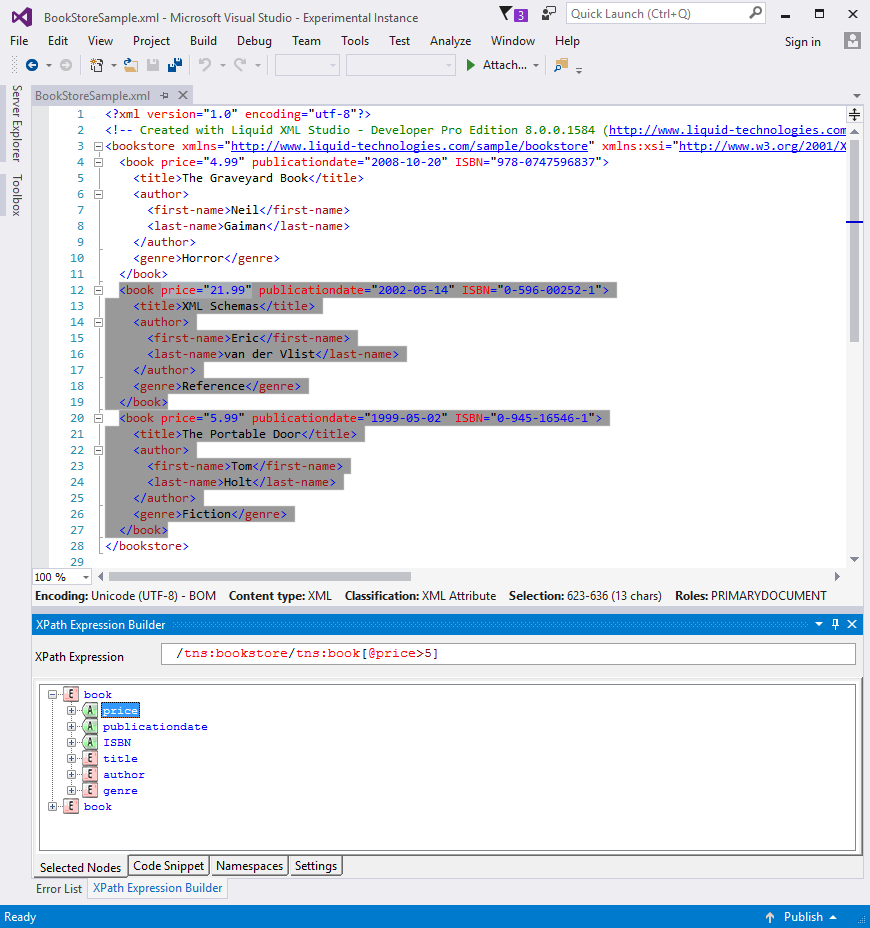
Task: Click the editor horizontal scrollbar thumb
Action: click(x=260, y=576)
